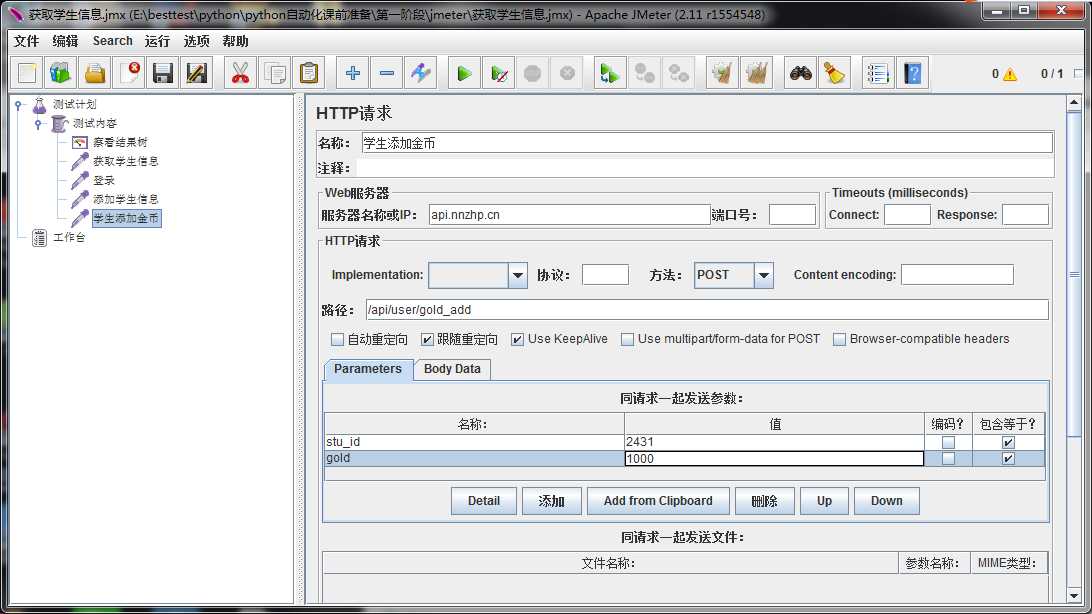Toggle the Use KeepAlive checkbox
The image size is (1092, 614).
click(x=518, y=339)
